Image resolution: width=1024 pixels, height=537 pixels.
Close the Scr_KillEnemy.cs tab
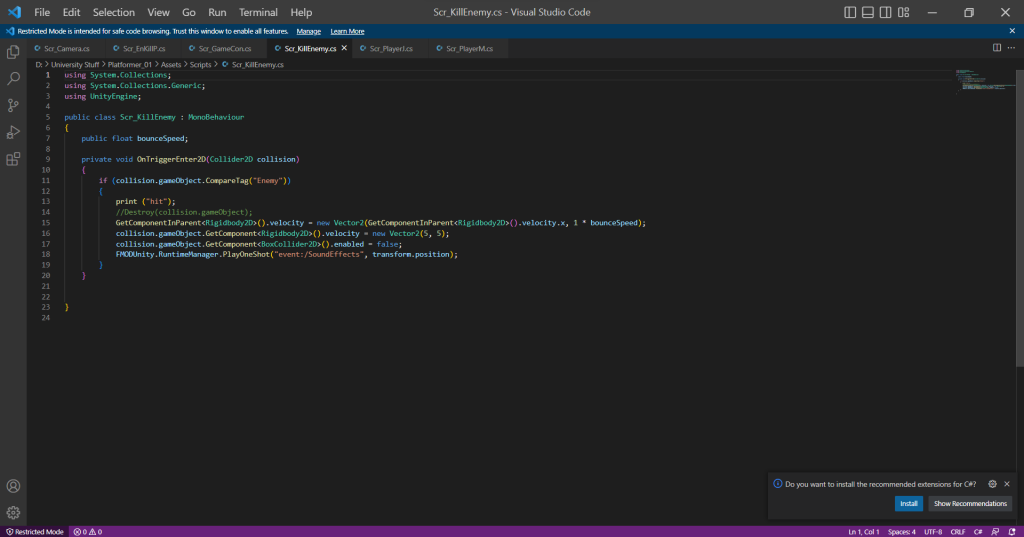pyautogui.click(x=345, y=48)
